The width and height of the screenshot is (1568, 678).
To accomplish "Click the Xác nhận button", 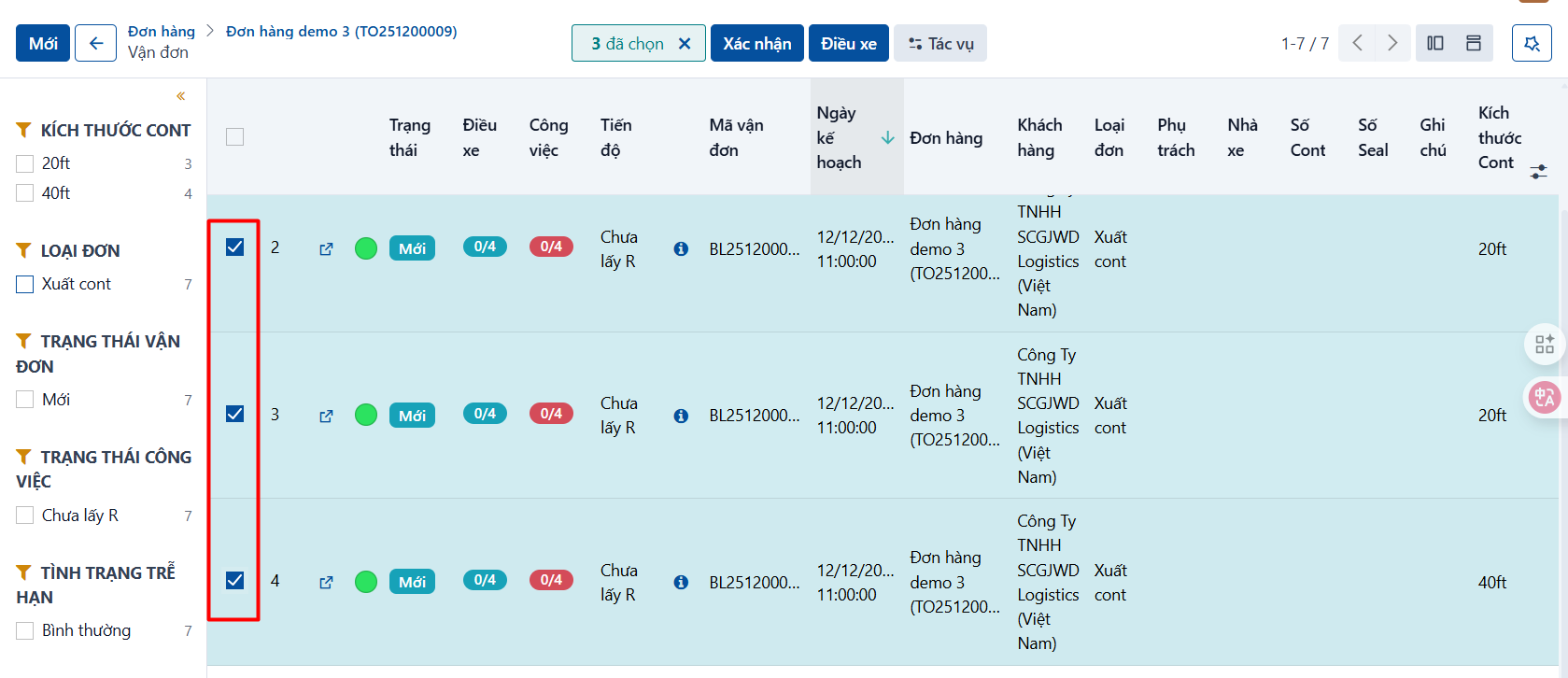I will pos(757,43).
